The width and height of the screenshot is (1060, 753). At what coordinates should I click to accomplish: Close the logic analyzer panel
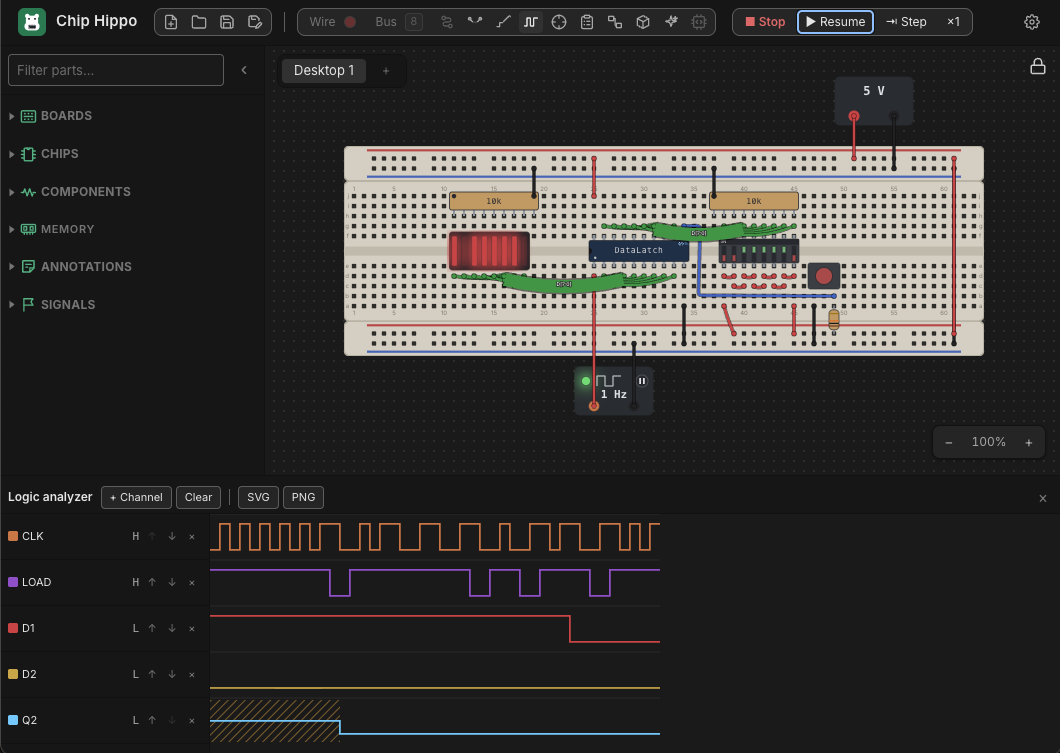(1042, 498)
